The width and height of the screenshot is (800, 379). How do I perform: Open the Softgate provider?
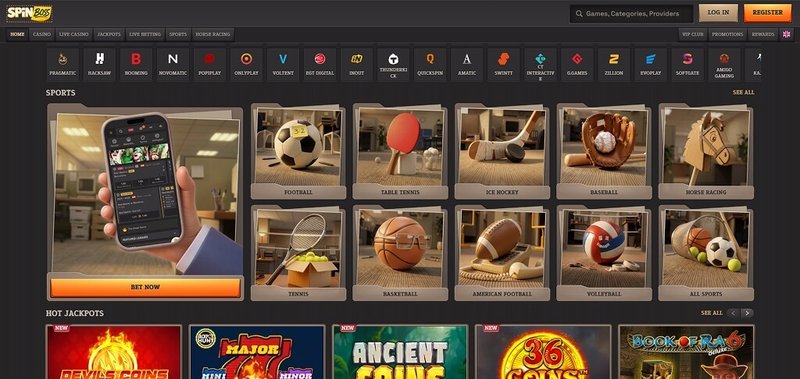687,64
